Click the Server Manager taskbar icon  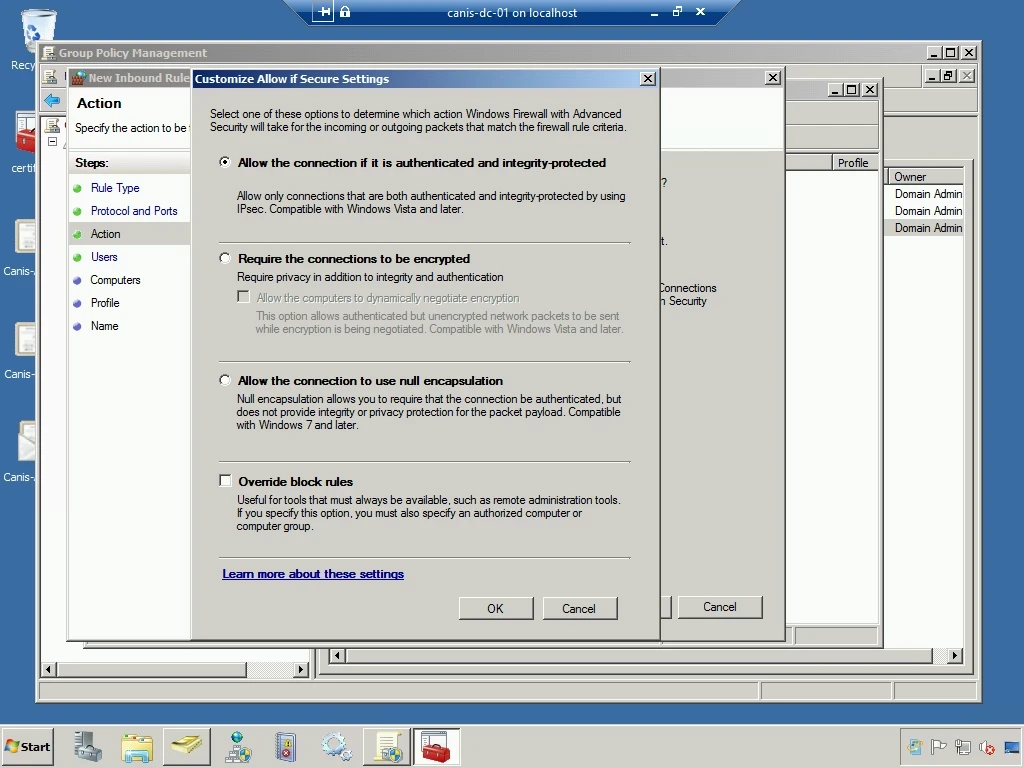(x=88, y=747)
